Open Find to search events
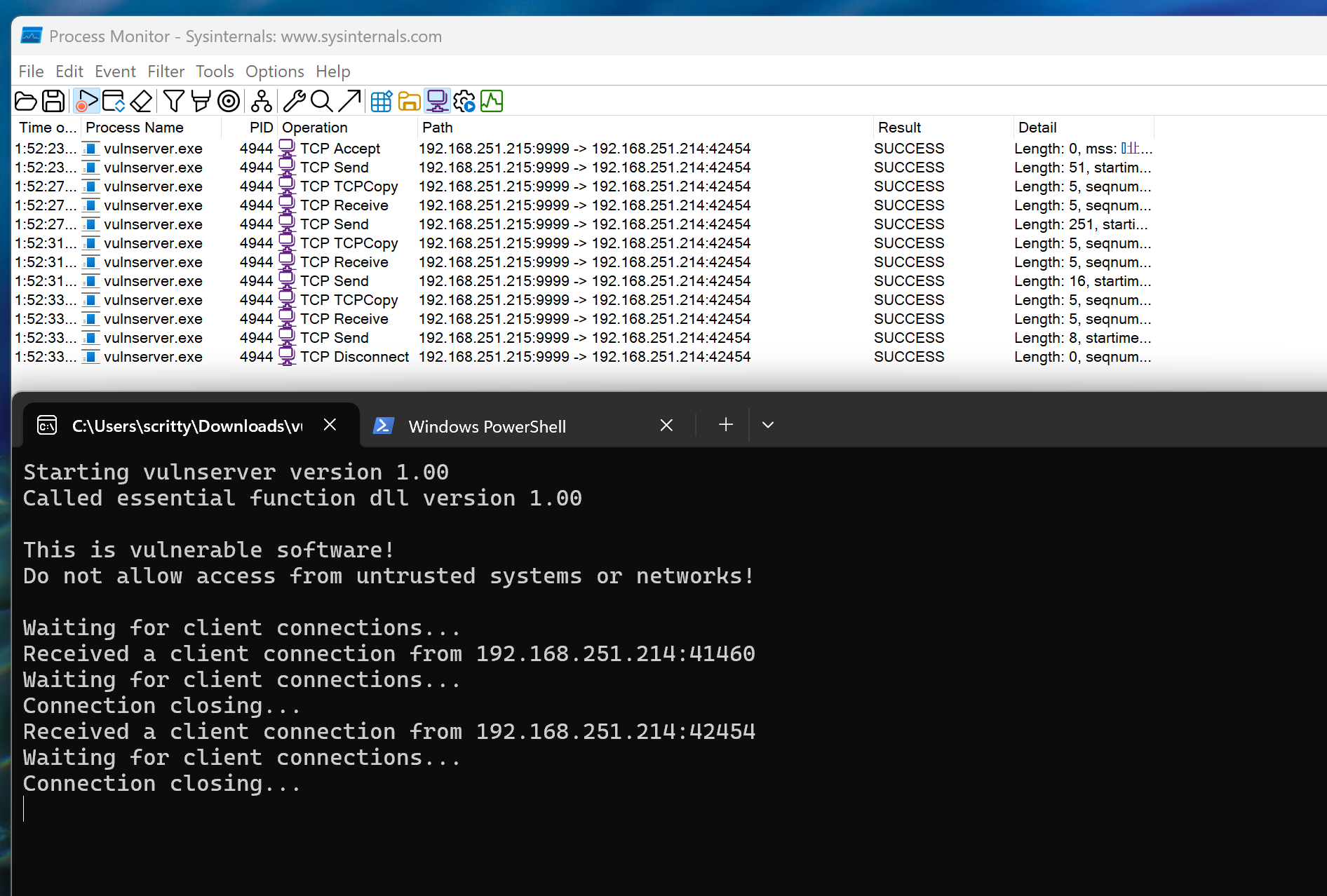Image resolution: width=1327 pixels, height=896 pixels. [x=321, y=101]
